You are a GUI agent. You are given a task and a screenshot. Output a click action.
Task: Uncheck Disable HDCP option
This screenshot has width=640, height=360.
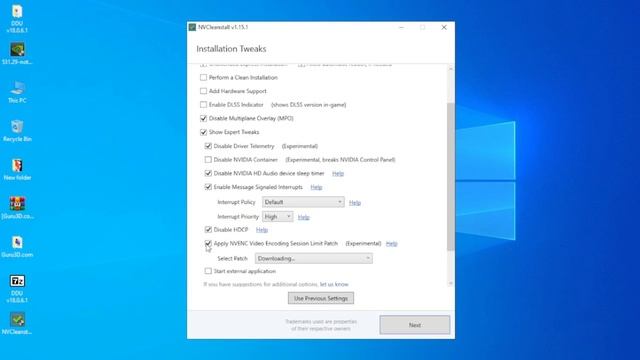coord(208,230)
